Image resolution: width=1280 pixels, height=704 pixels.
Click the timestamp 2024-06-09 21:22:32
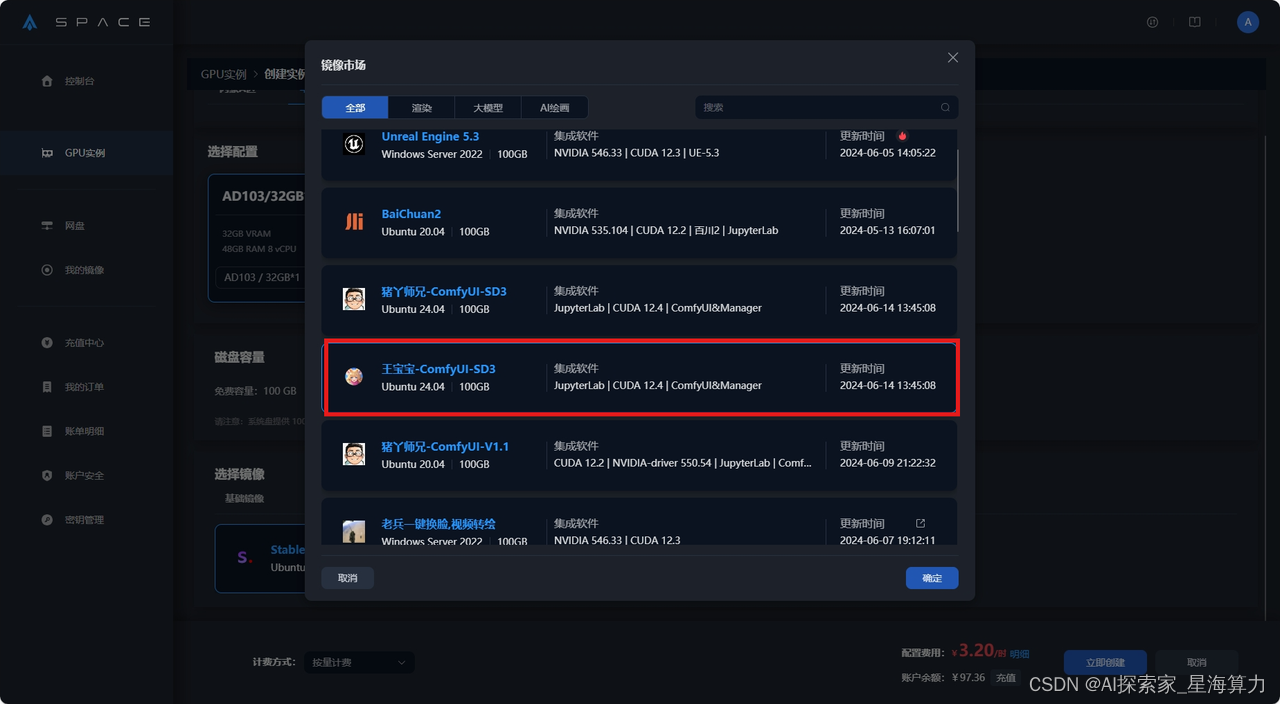click(x=888, y=463)
